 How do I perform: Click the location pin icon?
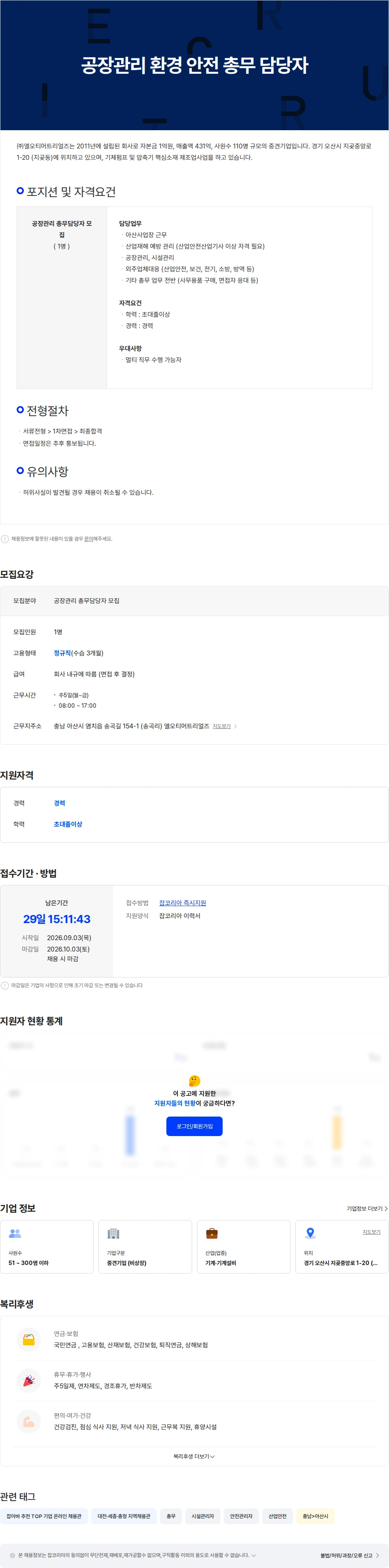coord(310,1233)
